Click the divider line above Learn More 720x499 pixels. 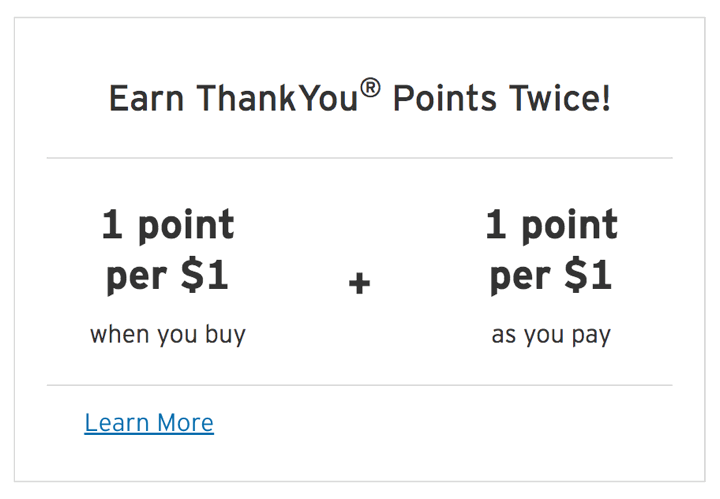click(360, 385)
